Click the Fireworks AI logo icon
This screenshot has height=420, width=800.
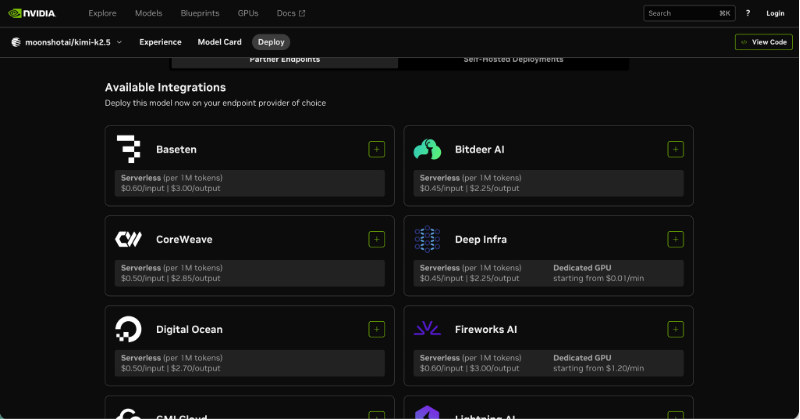pos(427,329)
